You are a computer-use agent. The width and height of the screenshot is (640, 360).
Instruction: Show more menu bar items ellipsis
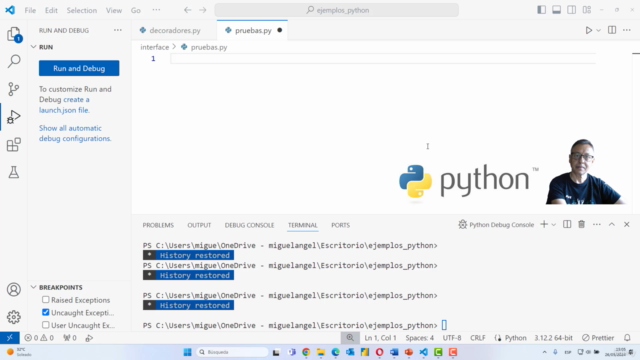pos(156,10)
